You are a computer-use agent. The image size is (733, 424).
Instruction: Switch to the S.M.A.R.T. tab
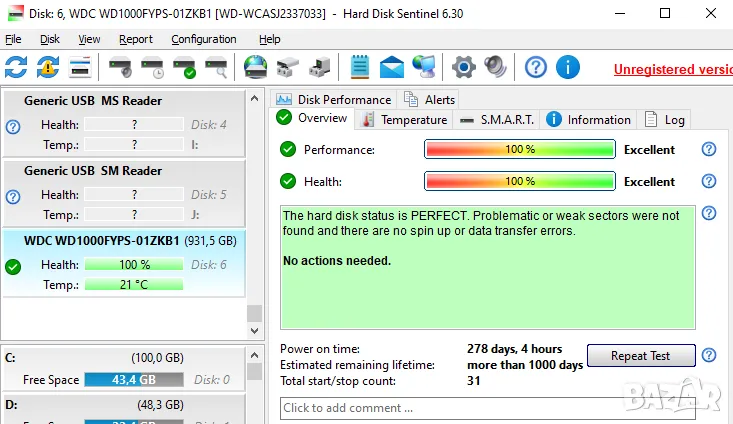[x=497, y=119]
